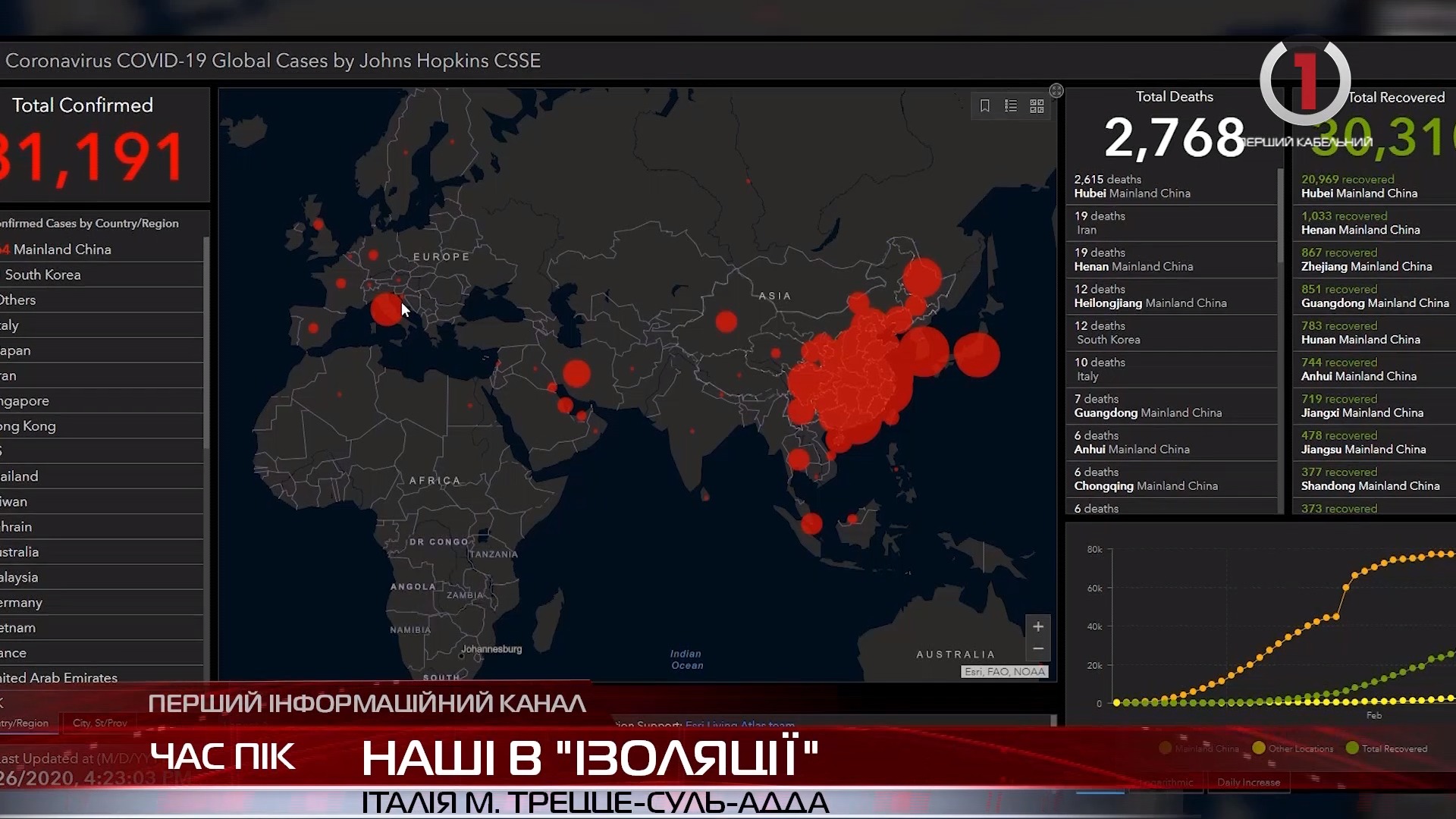Click the 19 deaths Henan entry
The image size is (1456, 819).
(1172, 259)
